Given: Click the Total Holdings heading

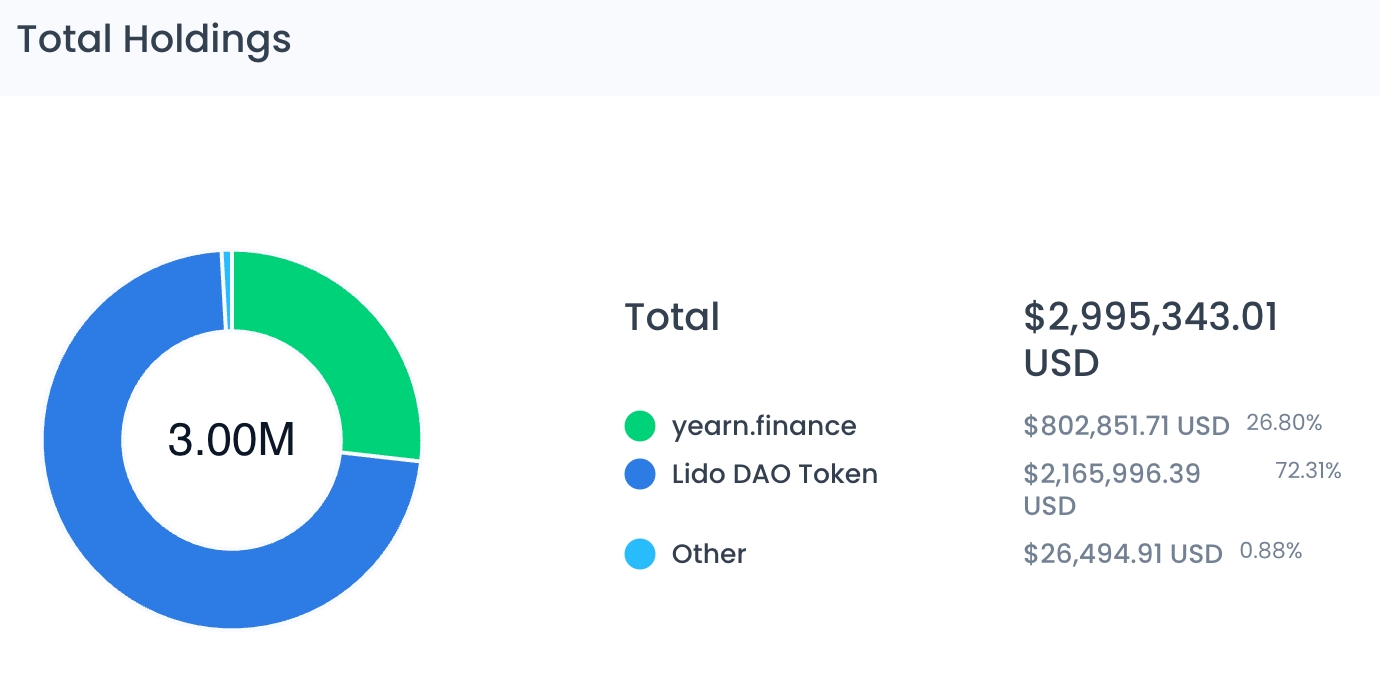Looking at the screenshot, I should pos(154,39).
